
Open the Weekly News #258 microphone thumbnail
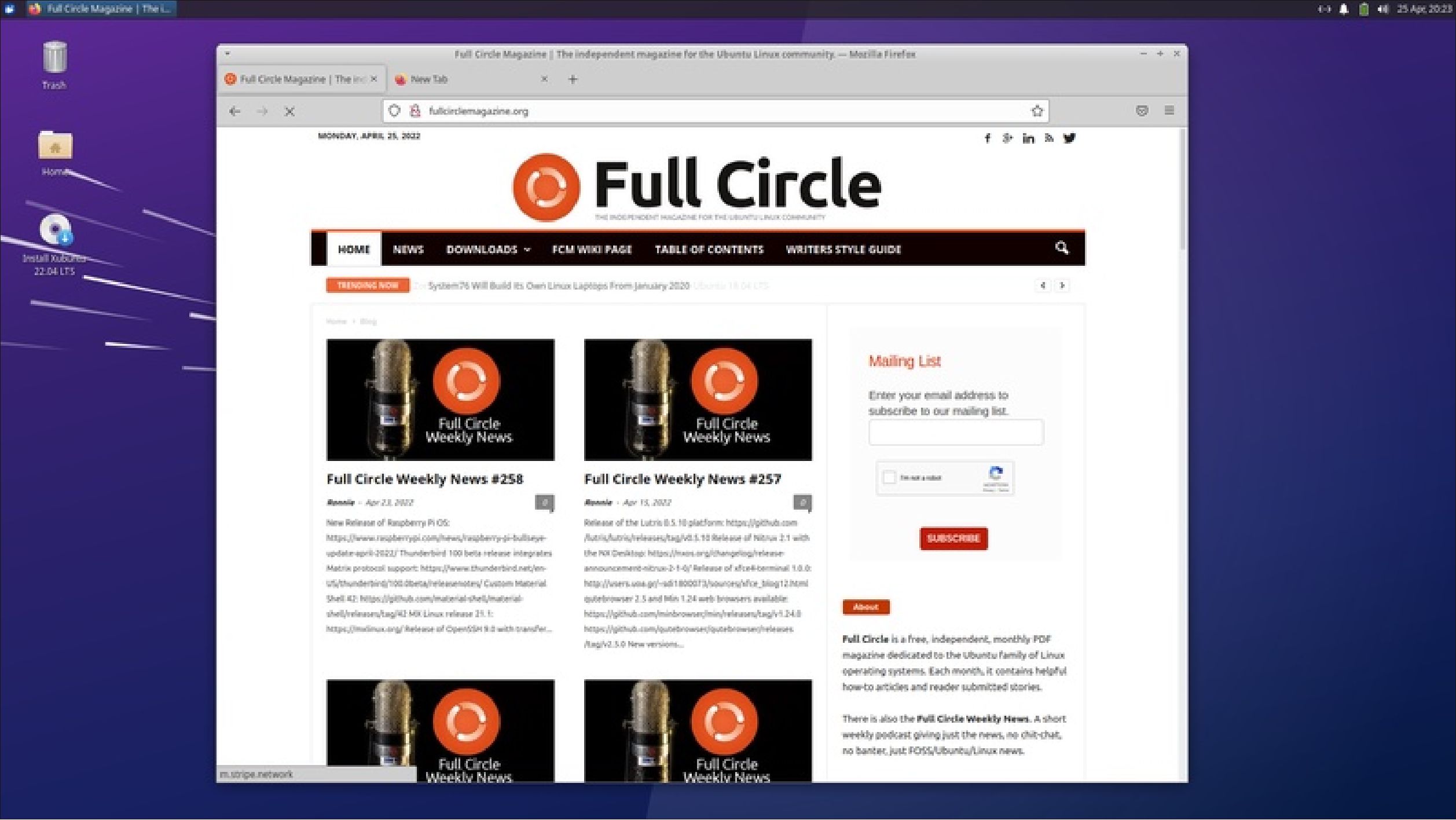tap(440, 400)
